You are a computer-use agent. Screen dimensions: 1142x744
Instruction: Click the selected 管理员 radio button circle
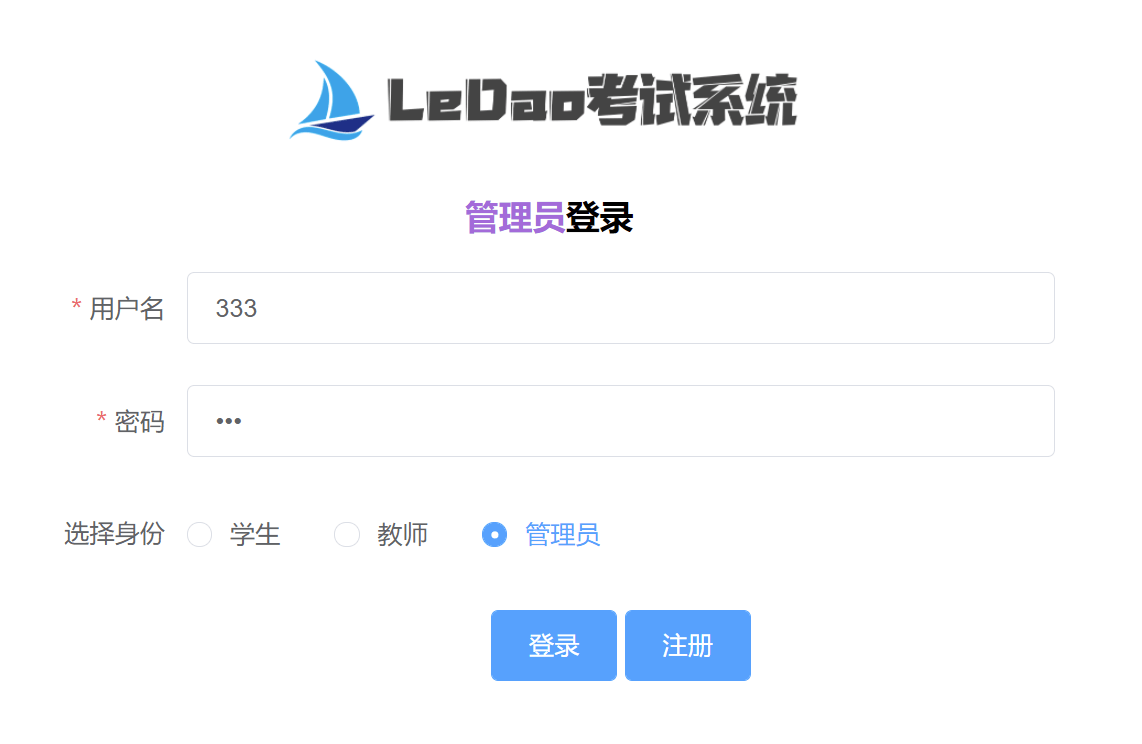pyautogui.click(x=495, y=534)
